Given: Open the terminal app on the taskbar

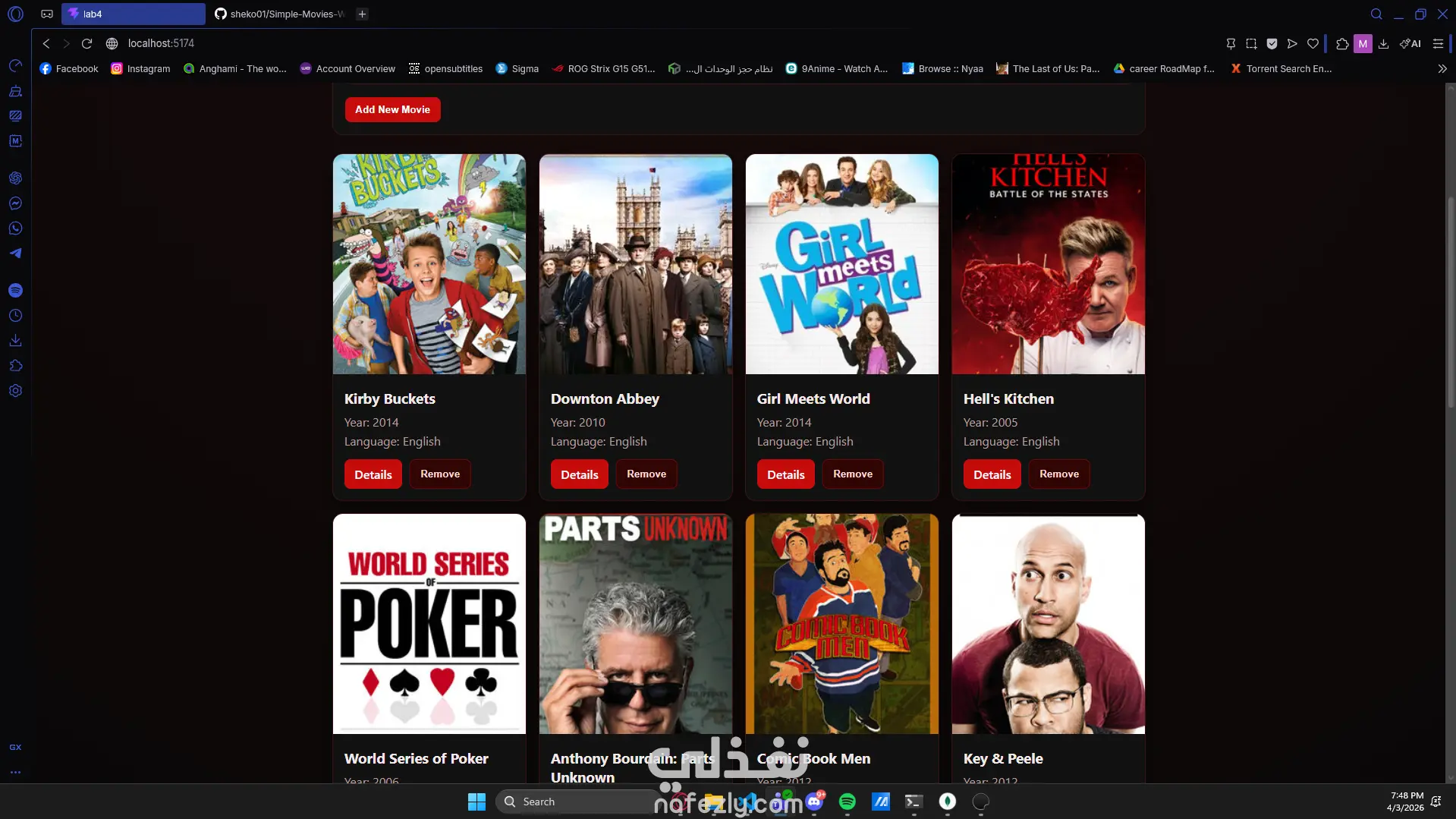Looking at the screenshot, I should pos(914,802).
